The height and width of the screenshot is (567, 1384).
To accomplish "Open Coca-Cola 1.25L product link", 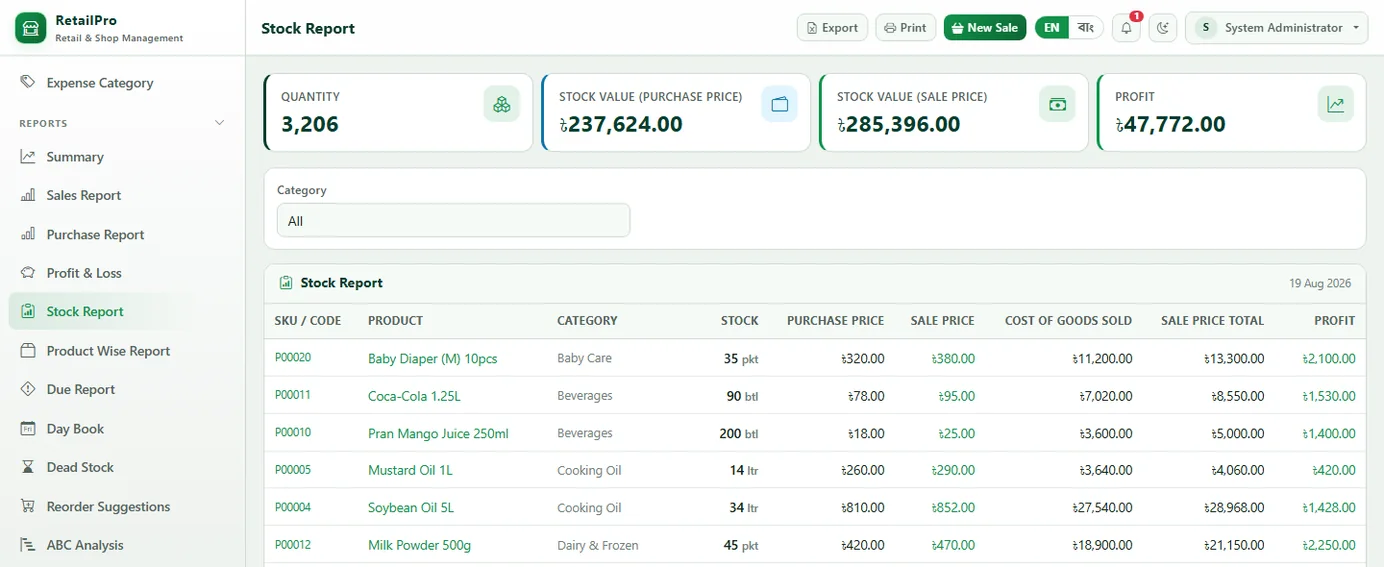I will pos(414,396).
